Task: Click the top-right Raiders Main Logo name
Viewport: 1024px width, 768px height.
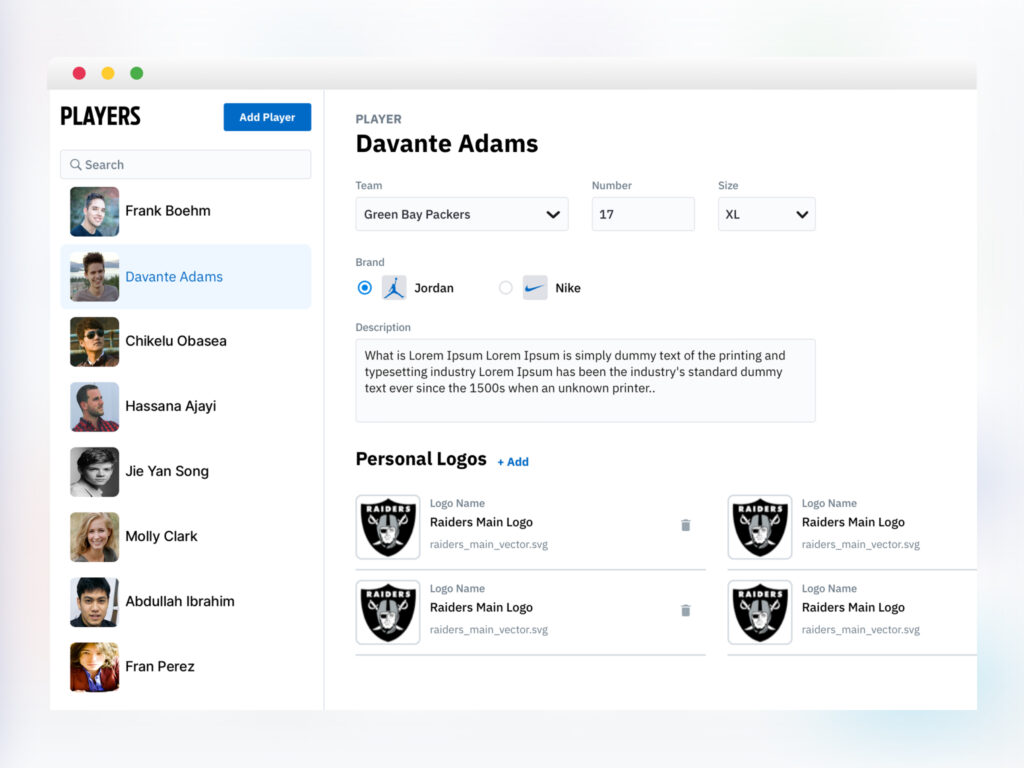Action: click(x=853, y=522)
